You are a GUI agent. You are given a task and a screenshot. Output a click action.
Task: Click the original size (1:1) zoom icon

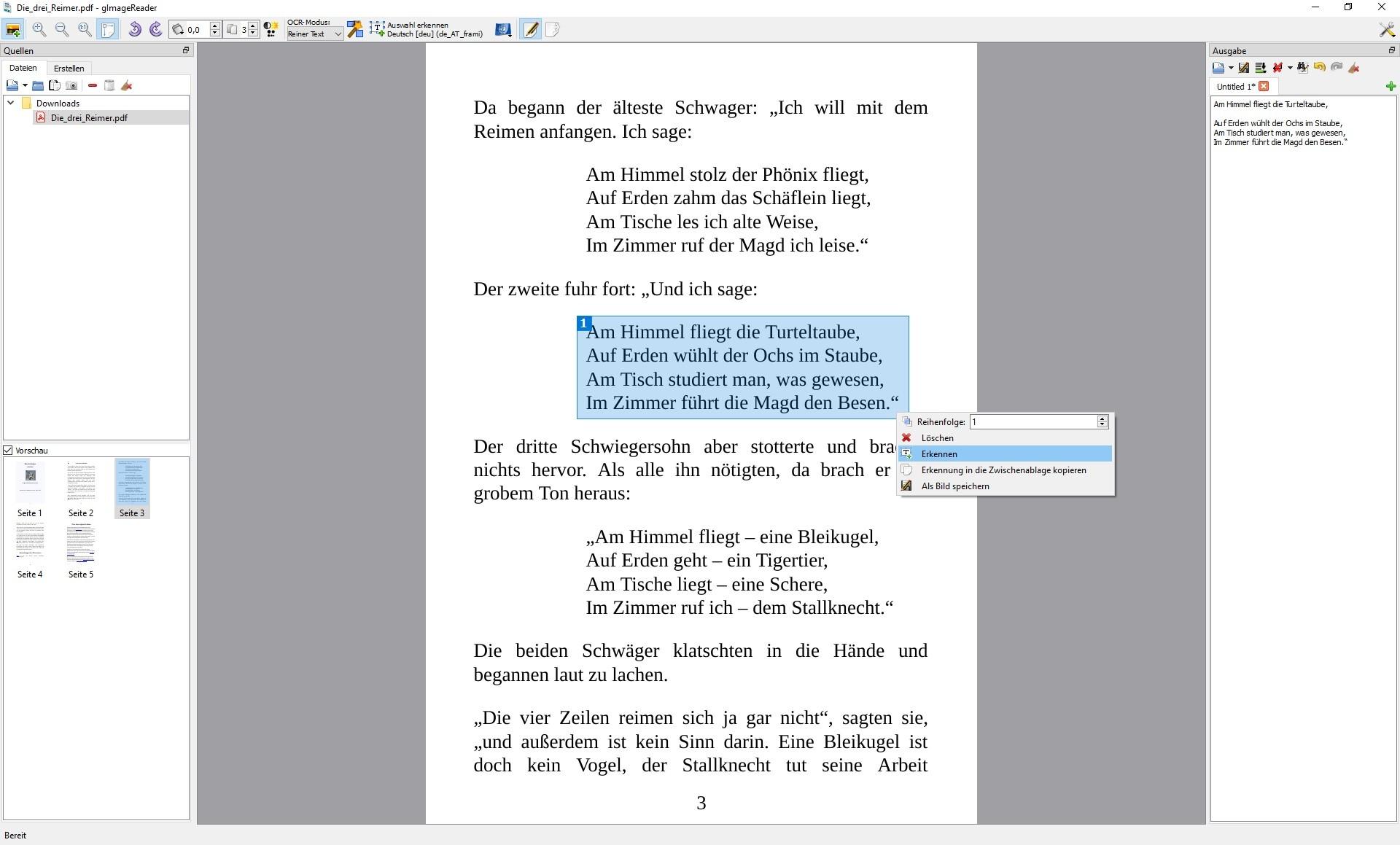(x=84, y=30)
